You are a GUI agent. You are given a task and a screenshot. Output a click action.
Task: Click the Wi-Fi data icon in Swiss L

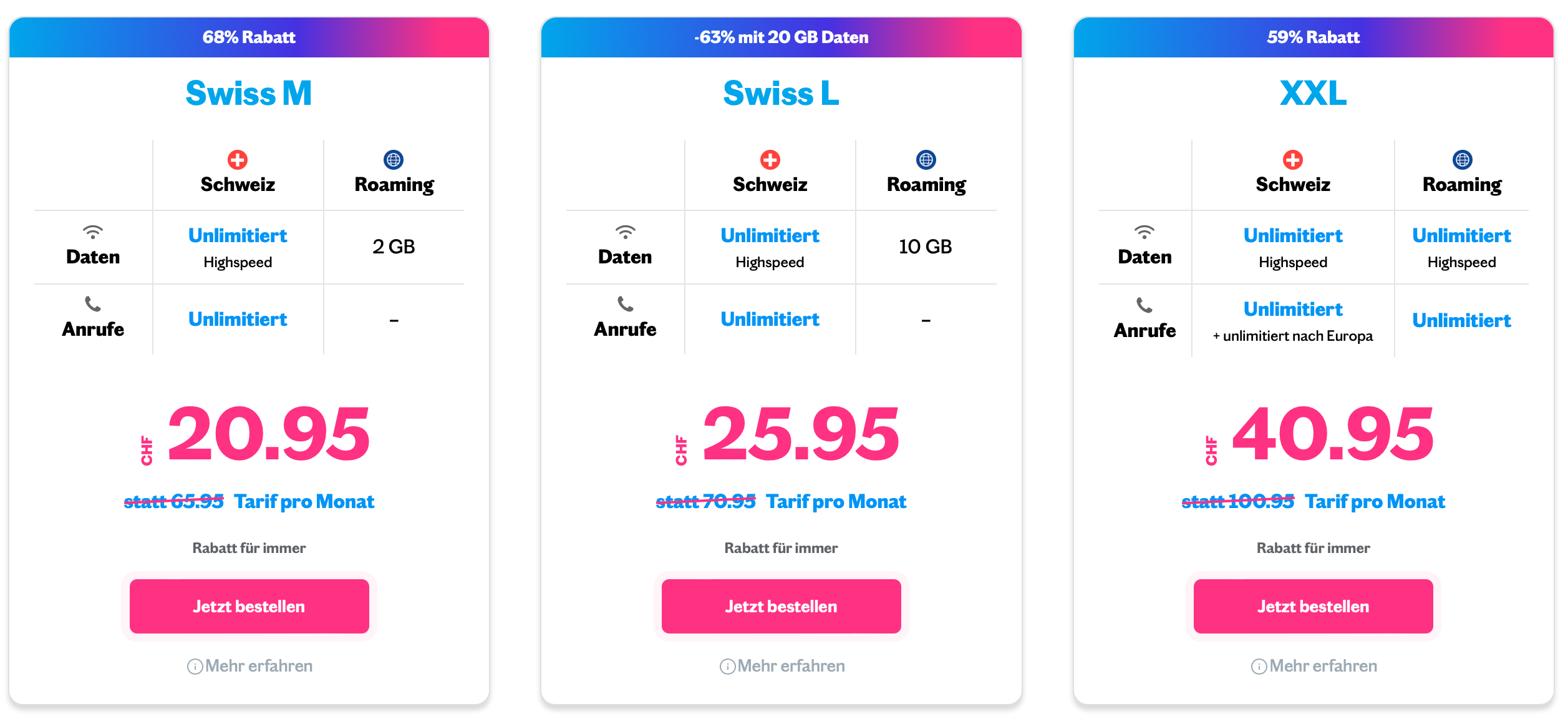pyautogui.click(x=625, y=232)
